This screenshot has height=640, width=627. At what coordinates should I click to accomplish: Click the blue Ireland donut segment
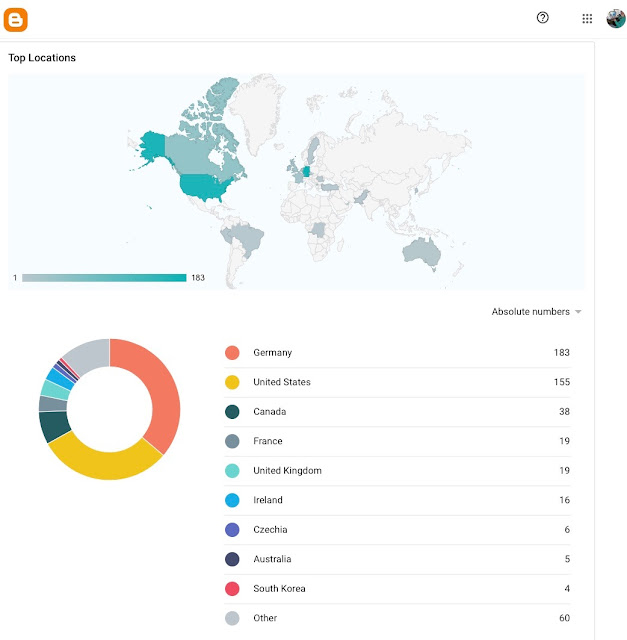(61, 378)
